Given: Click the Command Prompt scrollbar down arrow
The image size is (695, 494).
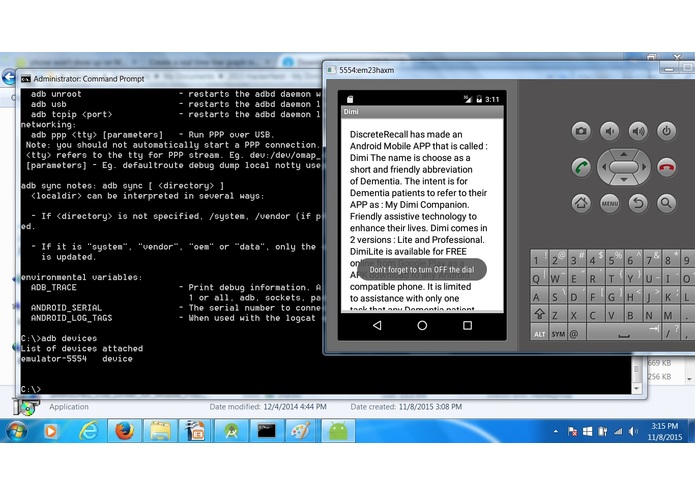Looking at the screenshot, I should tap(636, 389).
